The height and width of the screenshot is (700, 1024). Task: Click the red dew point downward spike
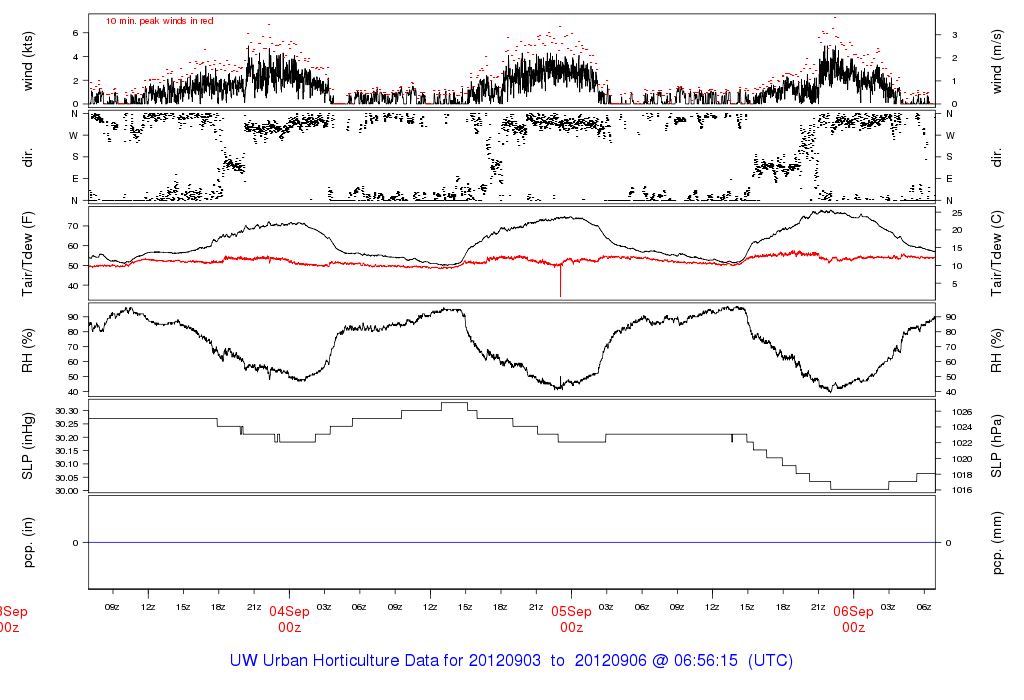(560, 282)
